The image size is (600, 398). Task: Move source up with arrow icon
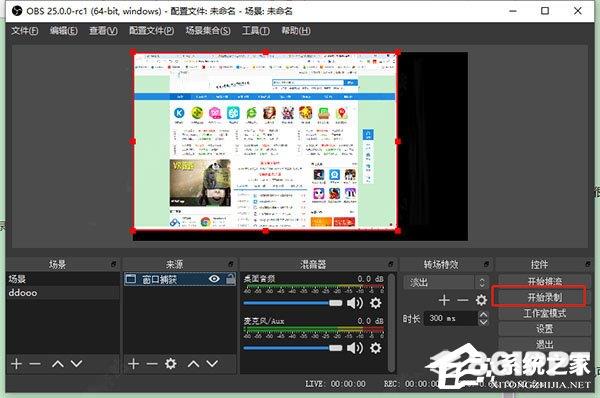[x=194, y=364]
